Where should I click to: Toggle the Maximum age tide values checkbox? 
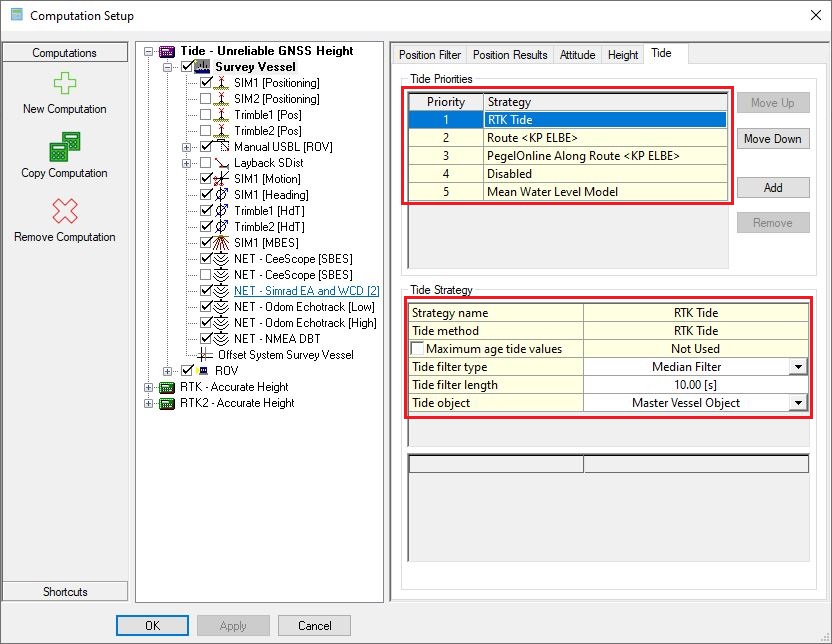click(x=418, y=349)
